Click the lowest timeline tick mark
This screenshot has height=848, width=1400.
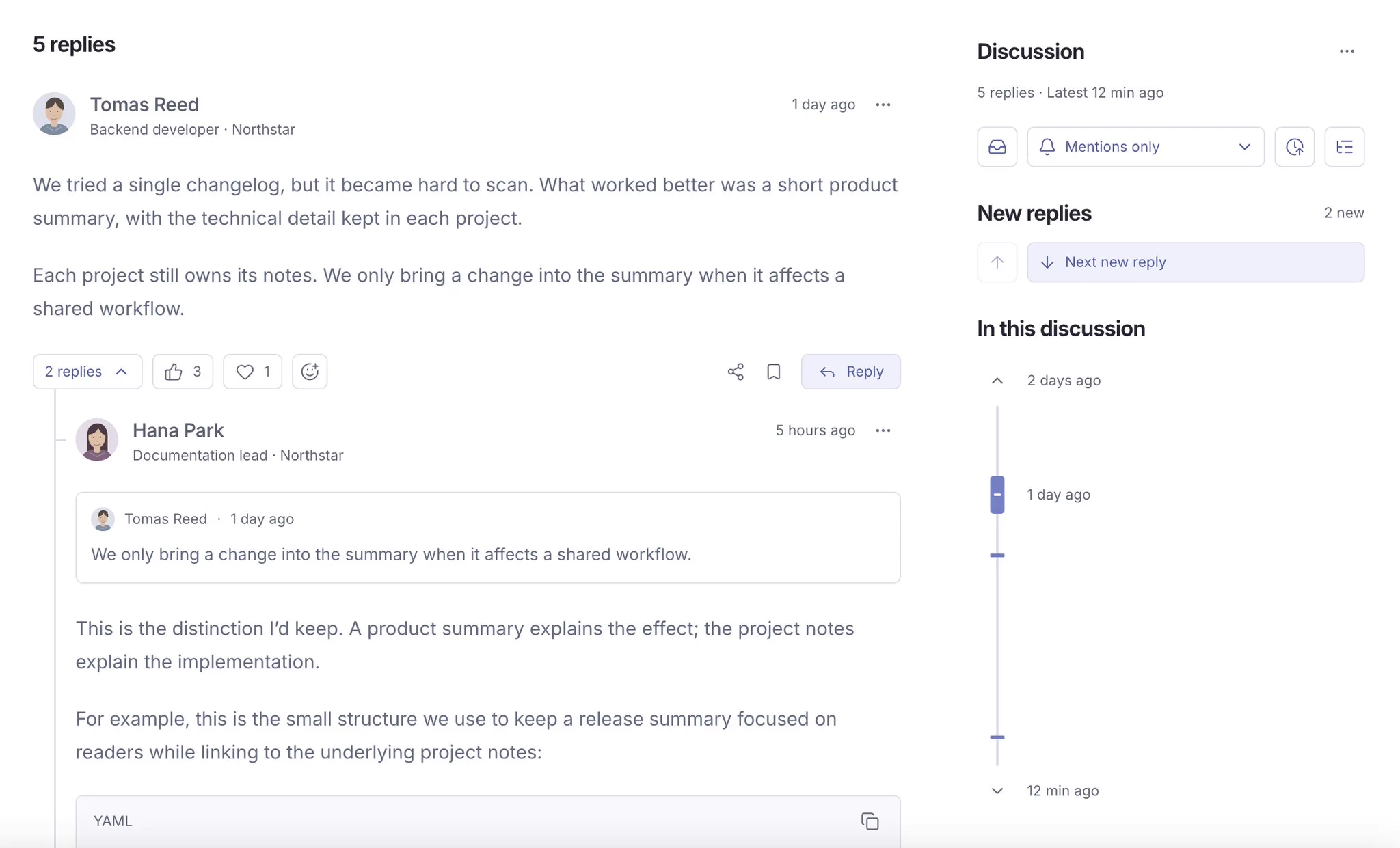997,737
